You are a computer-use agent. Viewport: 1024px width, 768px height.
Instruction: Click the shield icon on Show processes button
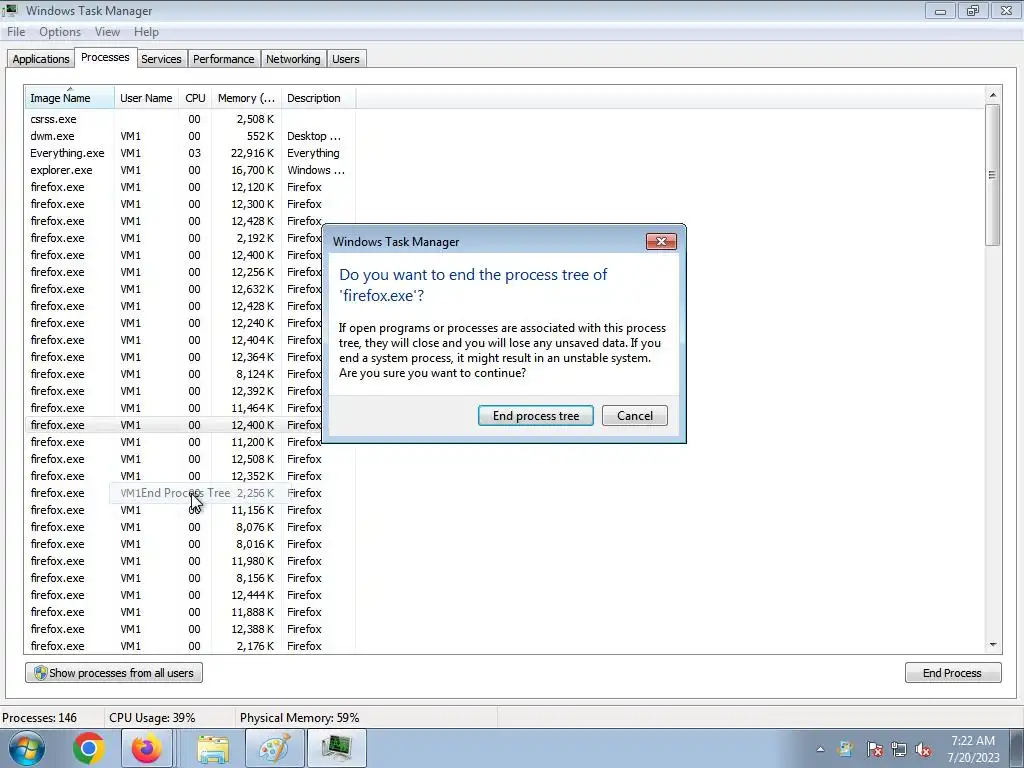point(40,673)
